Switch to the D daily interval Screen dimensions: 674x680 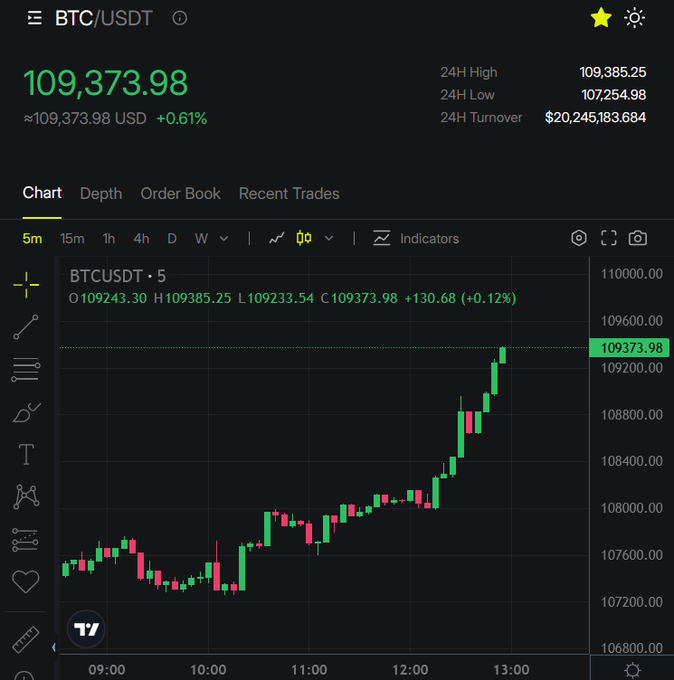172,239
